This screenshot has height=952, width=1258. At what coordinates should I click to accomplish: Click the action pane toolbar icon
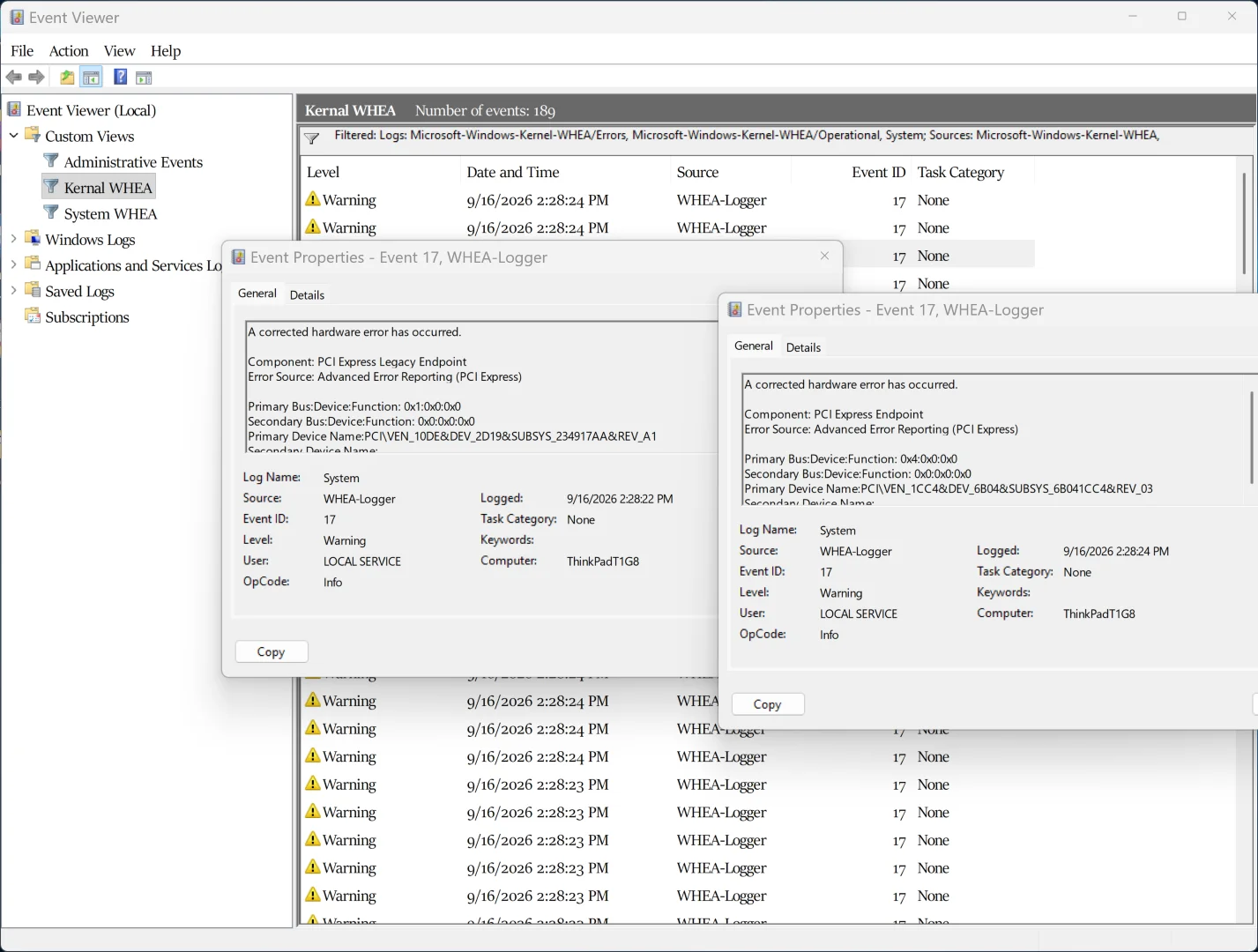(144, 78)
